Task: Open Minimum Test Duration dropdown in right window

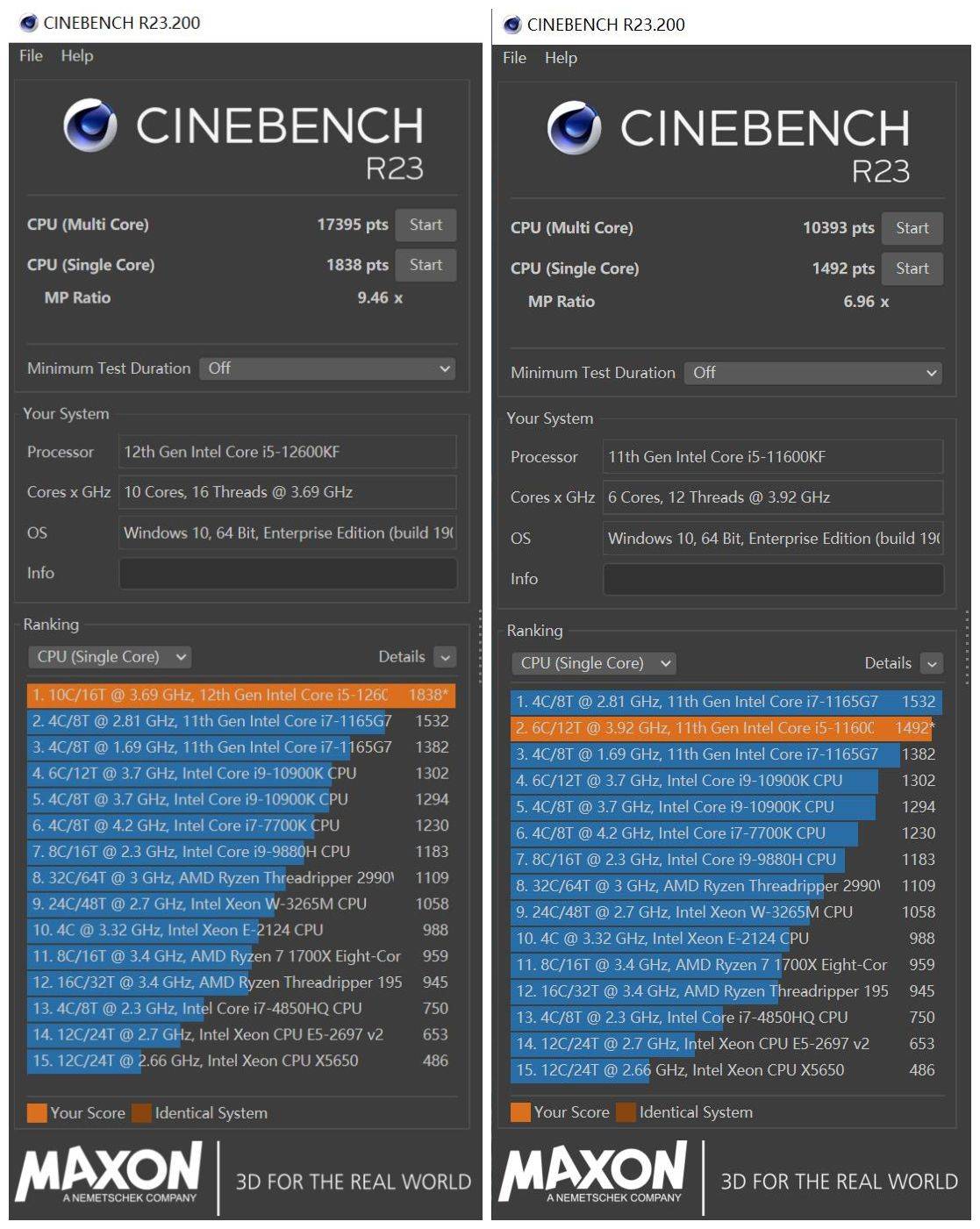Action: 813,373
